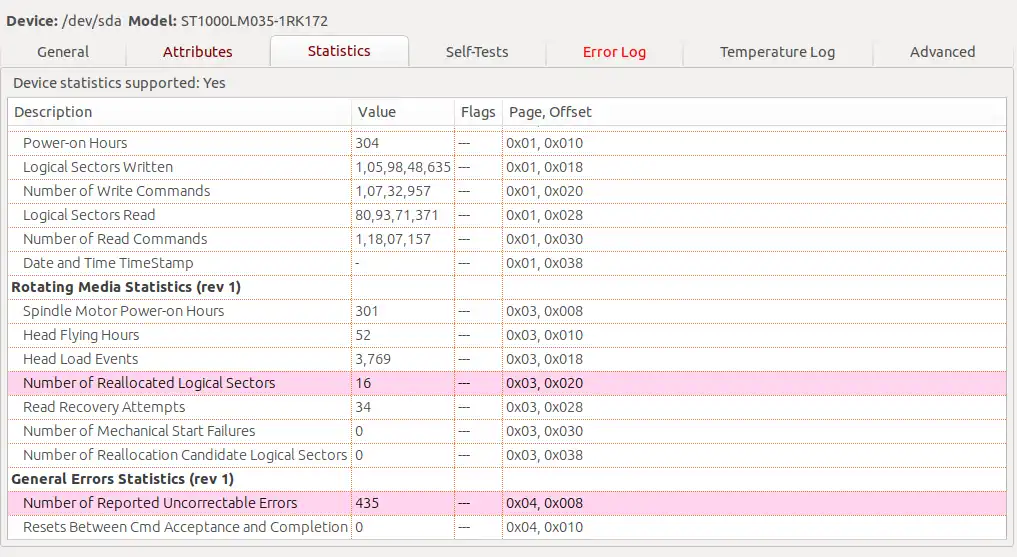The image size is (1017, 557).
Task: Click the offset cell 0x03, 0x020
Action: point(544,383)
